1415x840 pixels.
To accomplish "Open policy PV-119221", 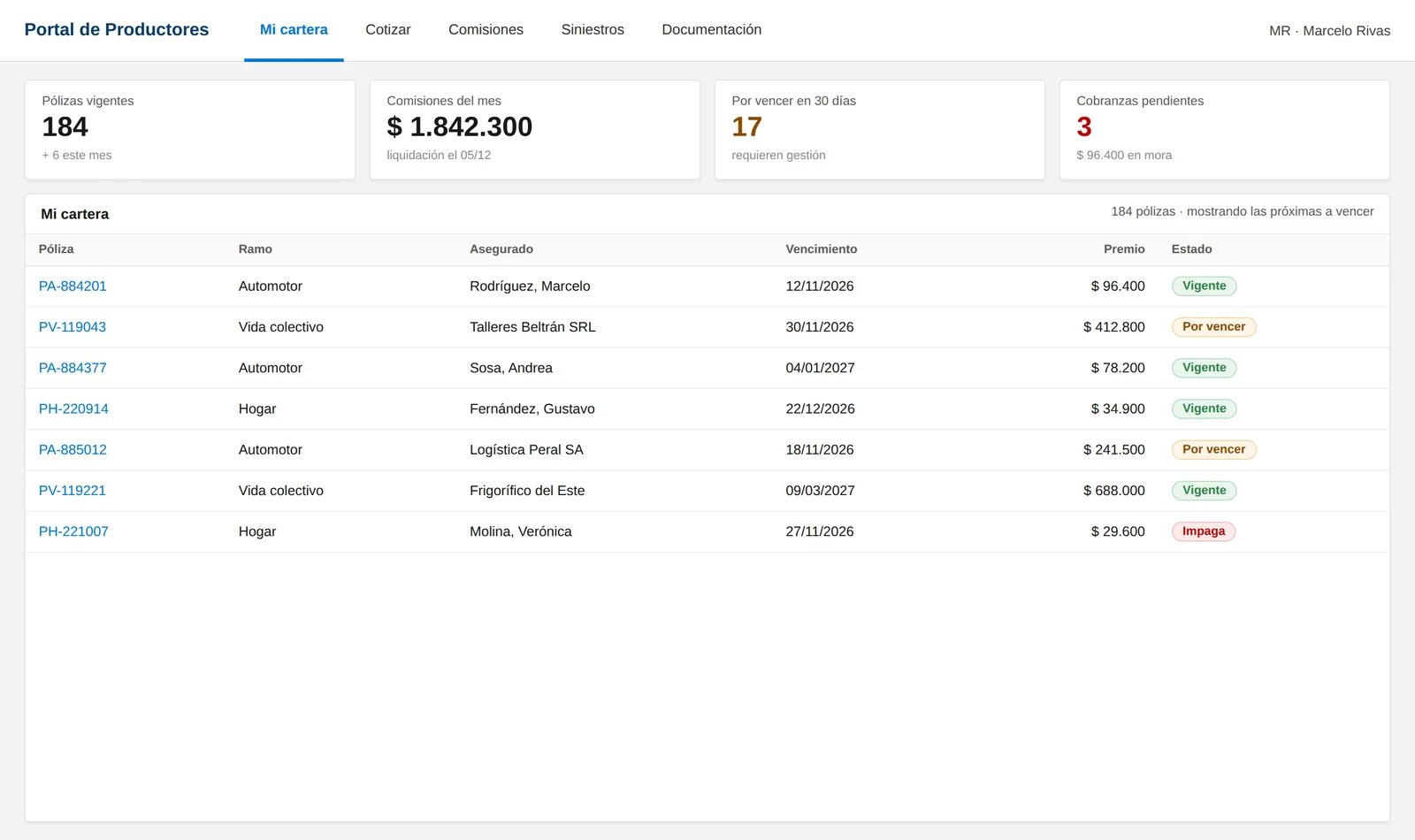I will point(73,491).
